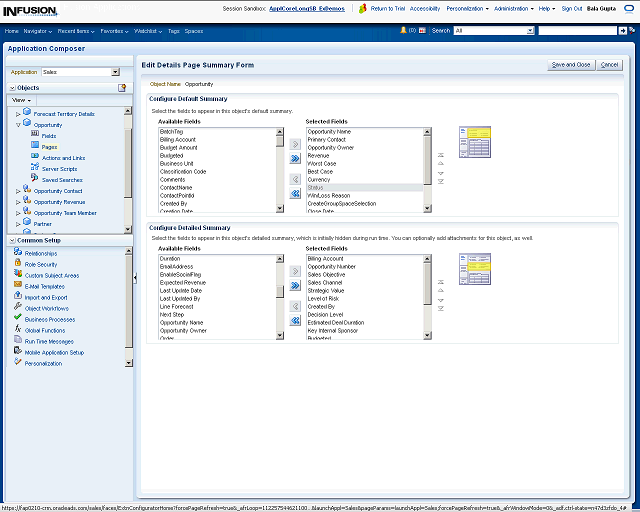Image resolution: width=640 pixels, height=512 pixels.
Task: Open the Navigator menu
Action: (x=38, y=31)
